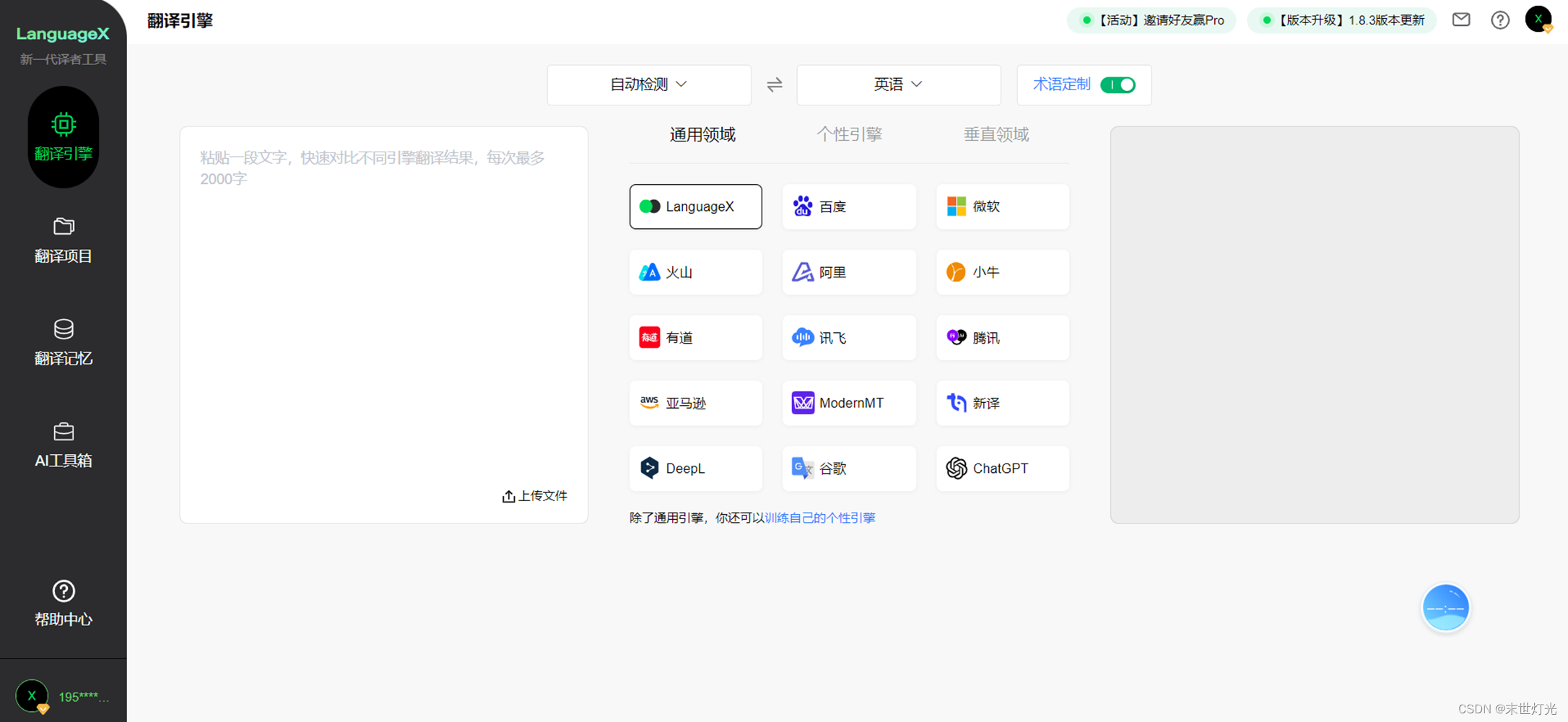
Task: Select the 微软 translation engine
Action: pyautogui.click(x=1003, y=206)
